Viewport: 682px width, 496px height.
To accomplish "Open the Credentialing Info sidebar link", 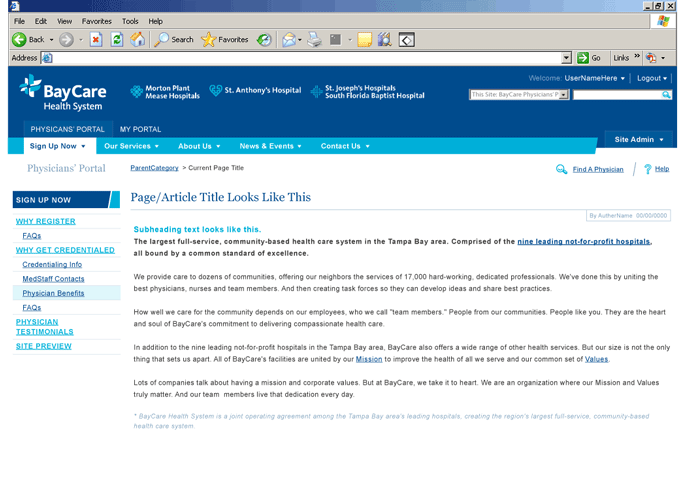I will (52, 265).
